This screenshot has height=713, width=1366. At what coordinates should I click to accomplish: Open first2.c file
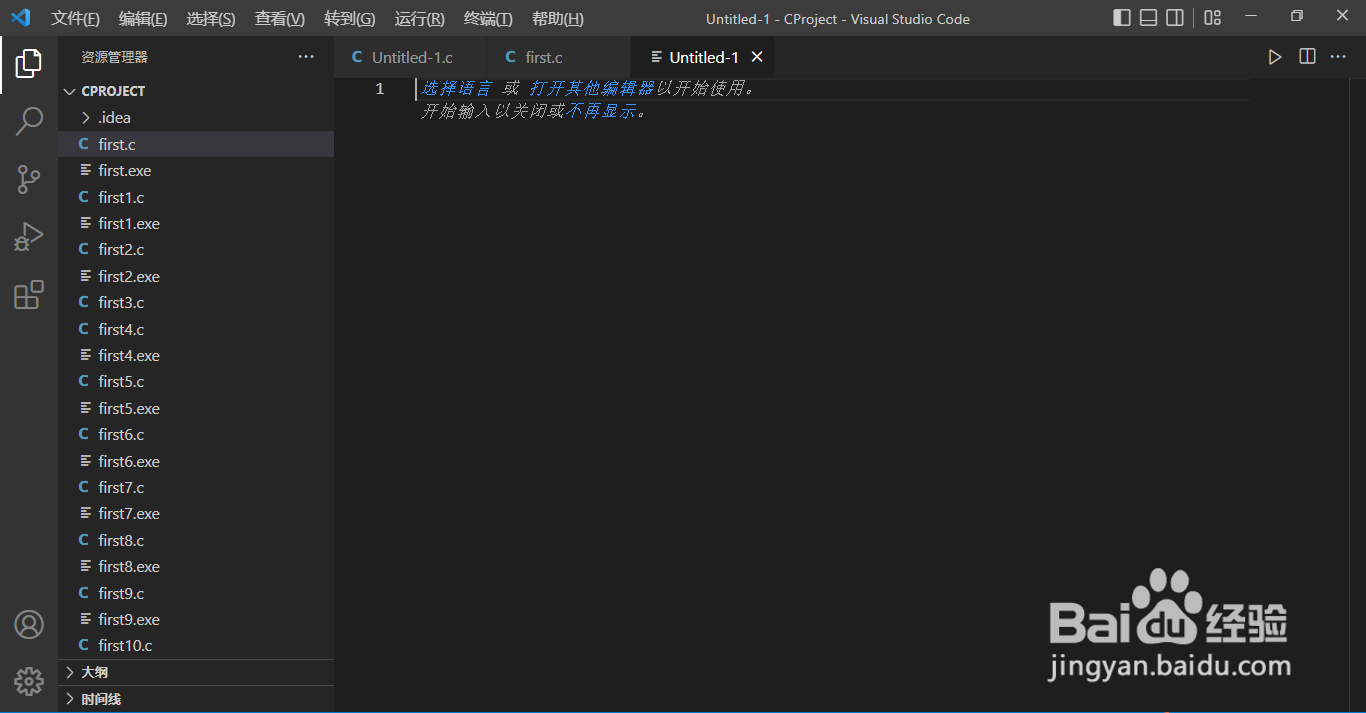pyautogui.click(x=196, y=250)
